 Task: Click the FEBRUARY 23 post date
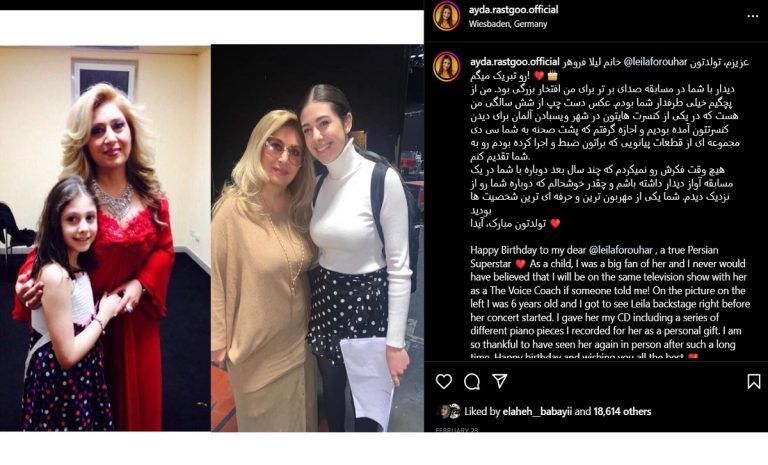pyautogui.click(x=457, y=430)
